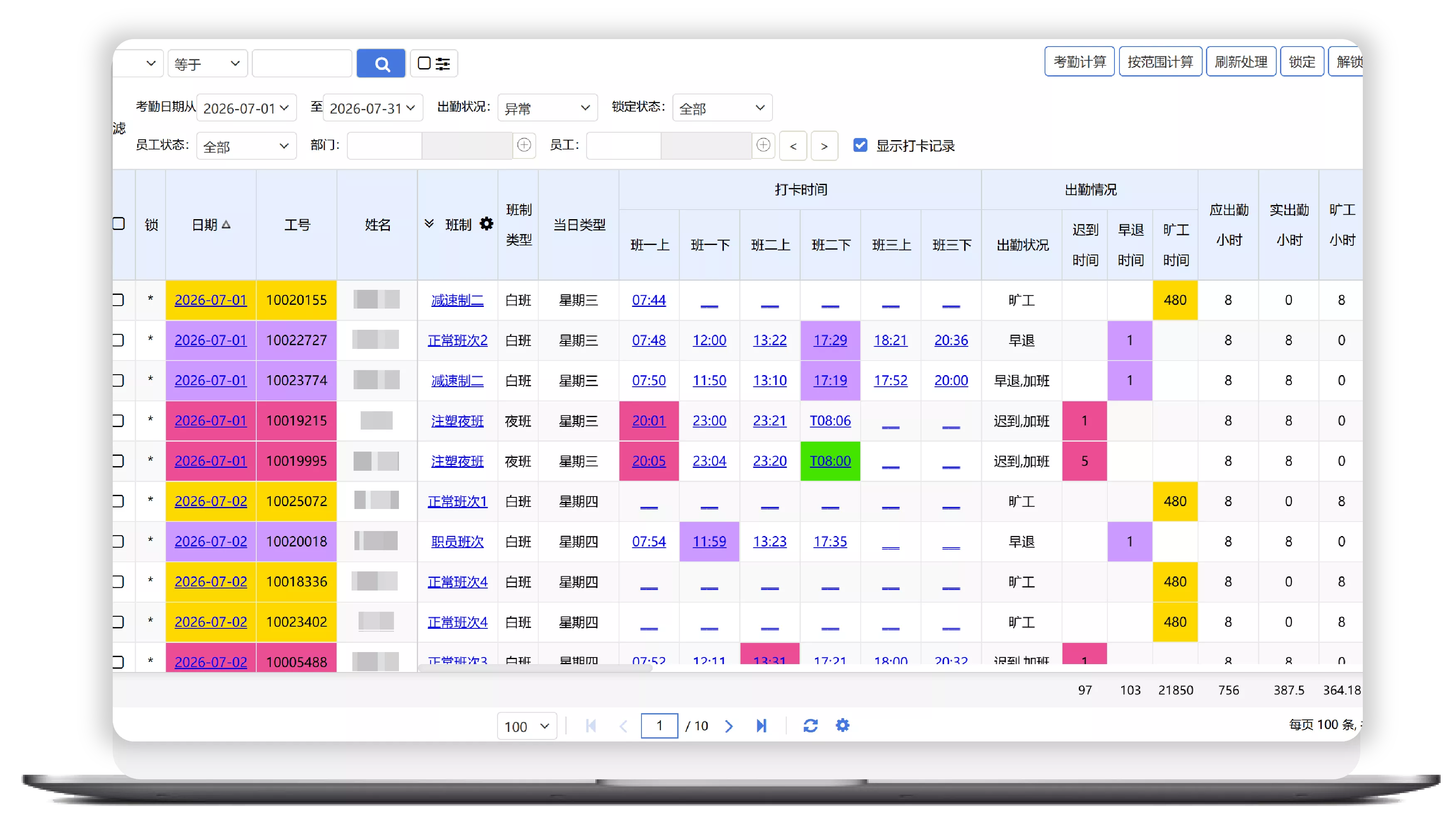Click the 考勤计算 button

1080,62
